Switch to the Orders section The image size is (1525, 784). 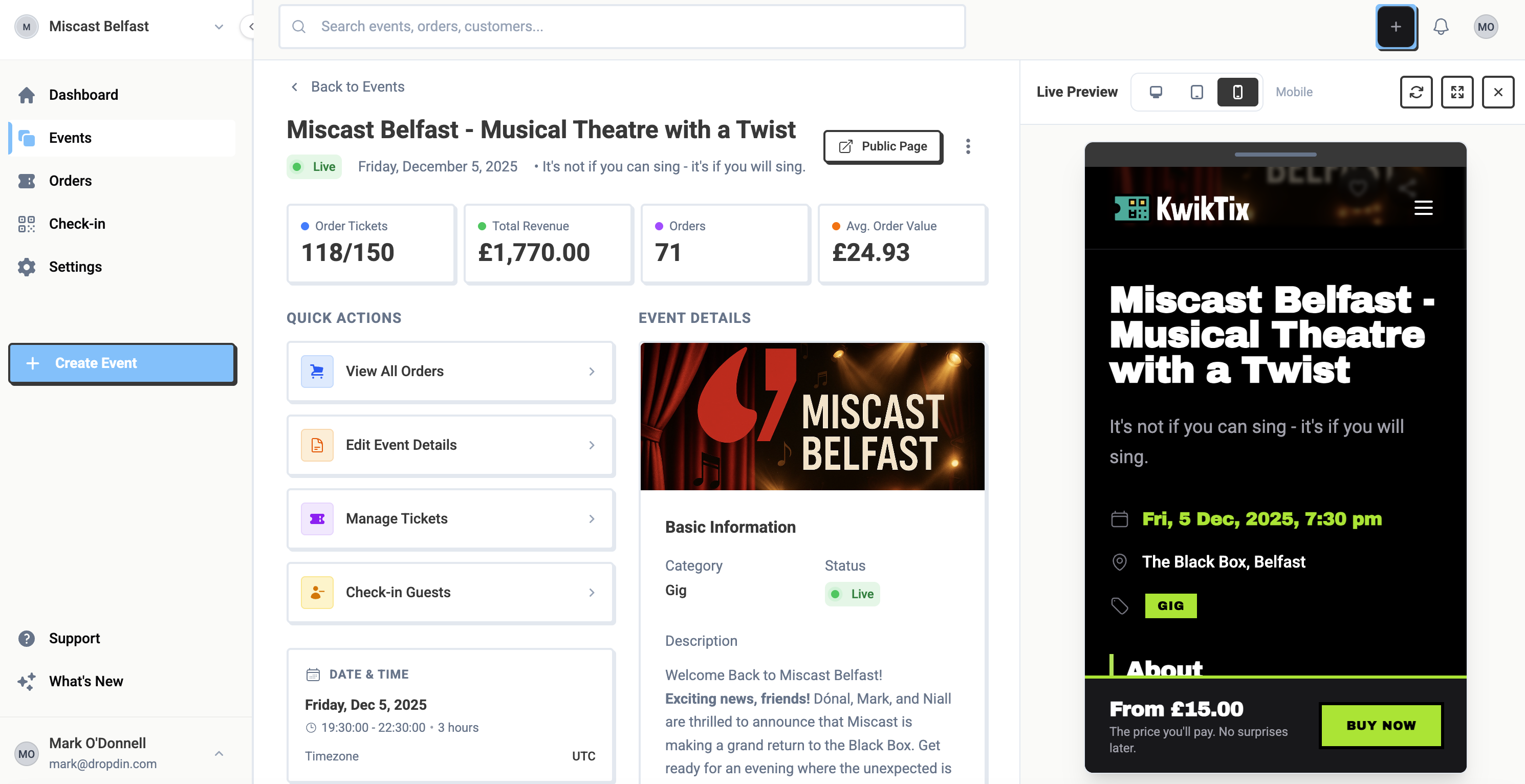coord(70,181)
